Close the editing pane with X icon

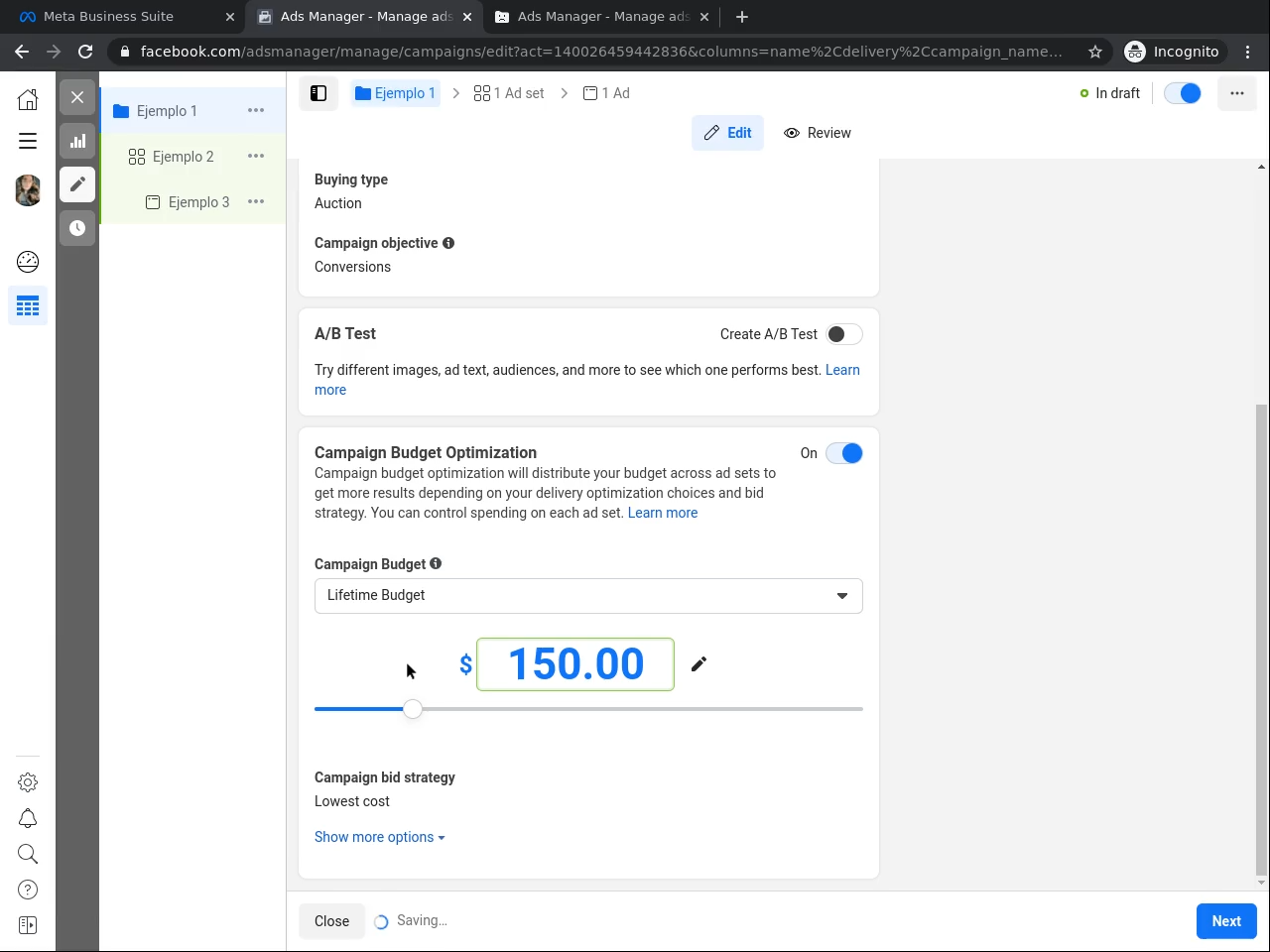(77, 97)
